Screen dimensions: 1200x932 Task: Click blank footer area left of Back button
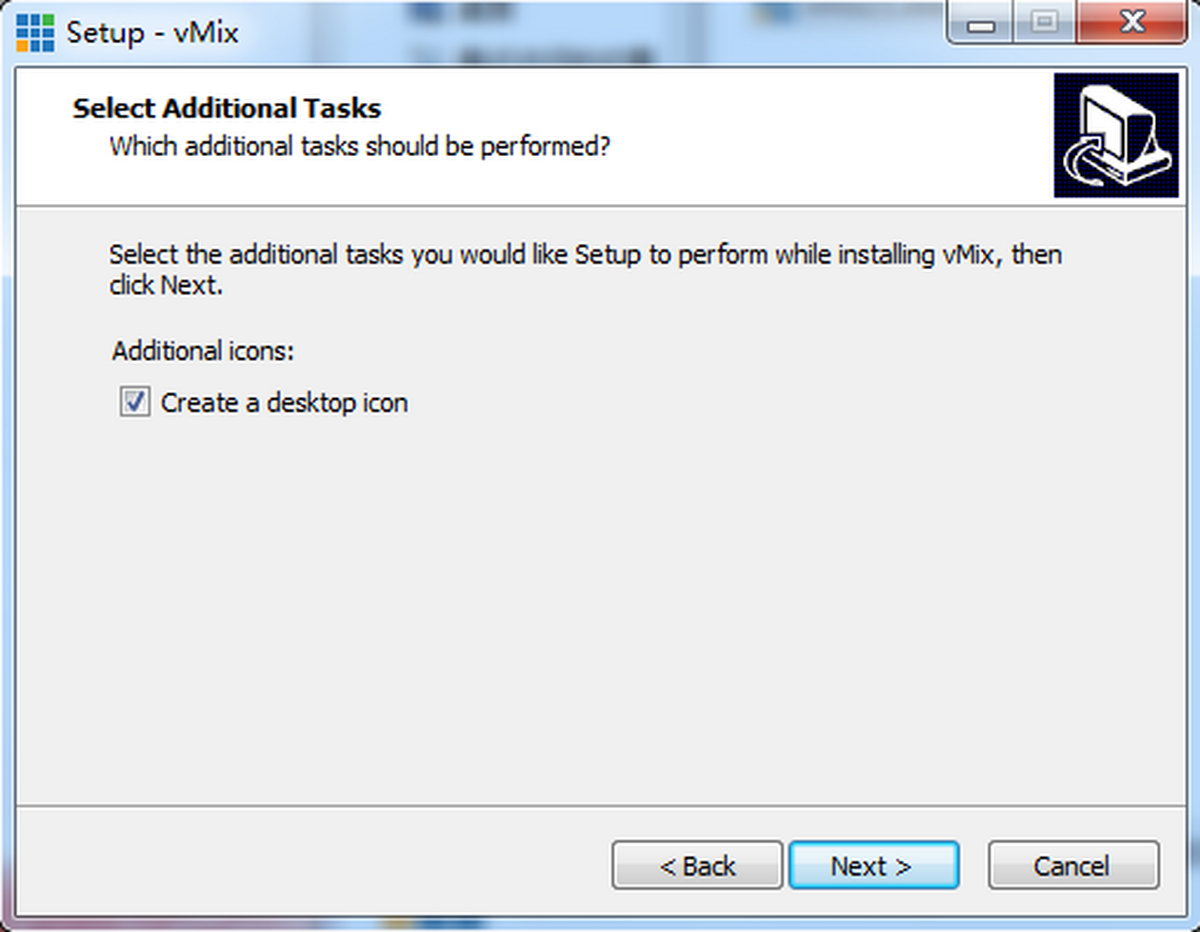tap(300, 865)
